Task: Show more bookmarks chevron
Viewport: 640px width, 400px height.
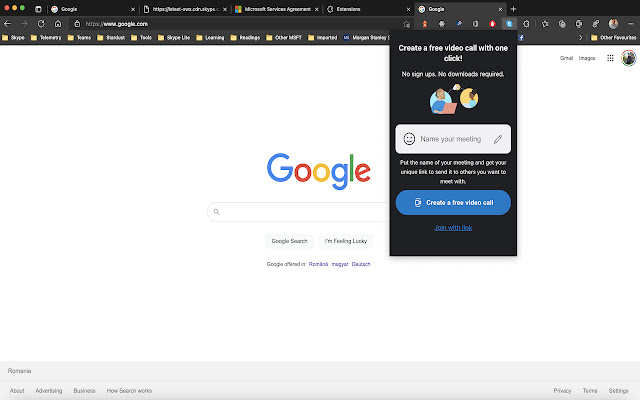Action: click(x=580, y=38)
